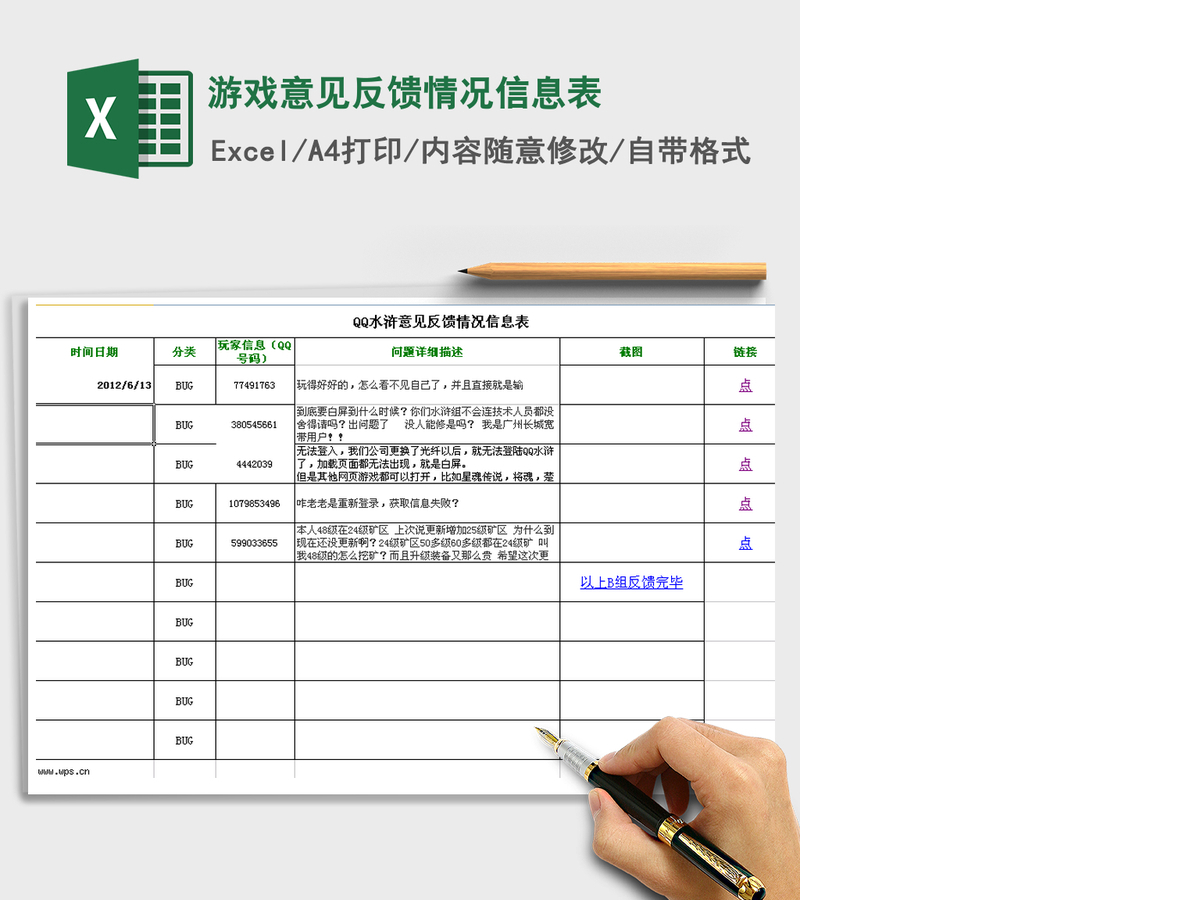Open the 点 link in the 77491763 row
Screen dimensions: 1200x900
coord(745,385)
